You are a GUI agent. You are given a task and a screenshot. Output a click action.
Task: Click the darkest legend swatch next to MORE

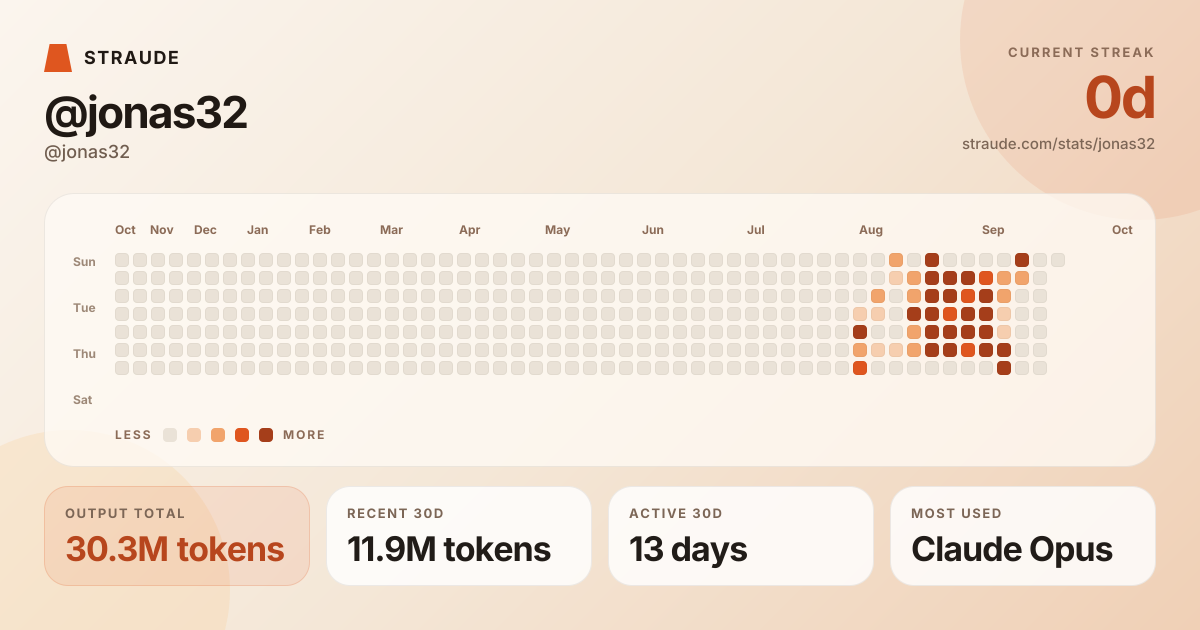[266, 435]
